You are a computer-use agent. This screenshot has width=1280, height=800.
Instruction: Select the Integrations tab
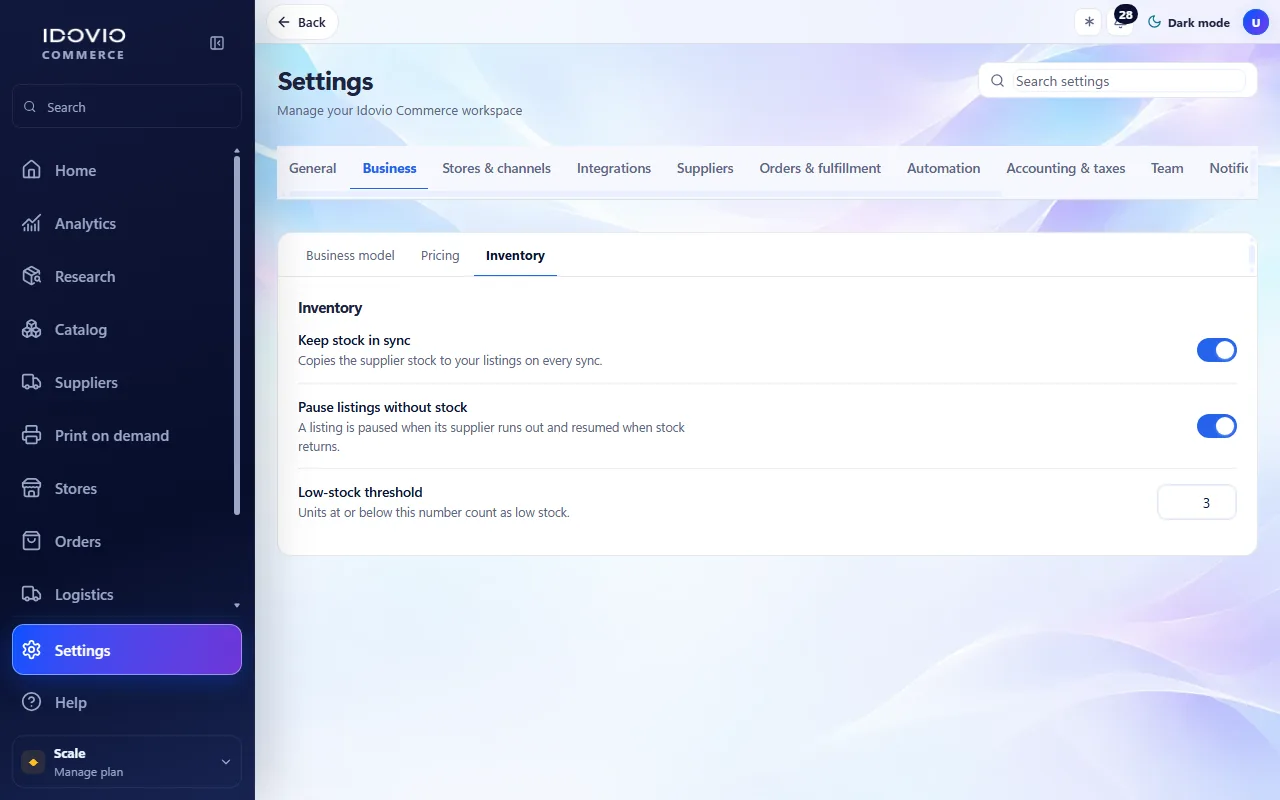tap(614, 168)
